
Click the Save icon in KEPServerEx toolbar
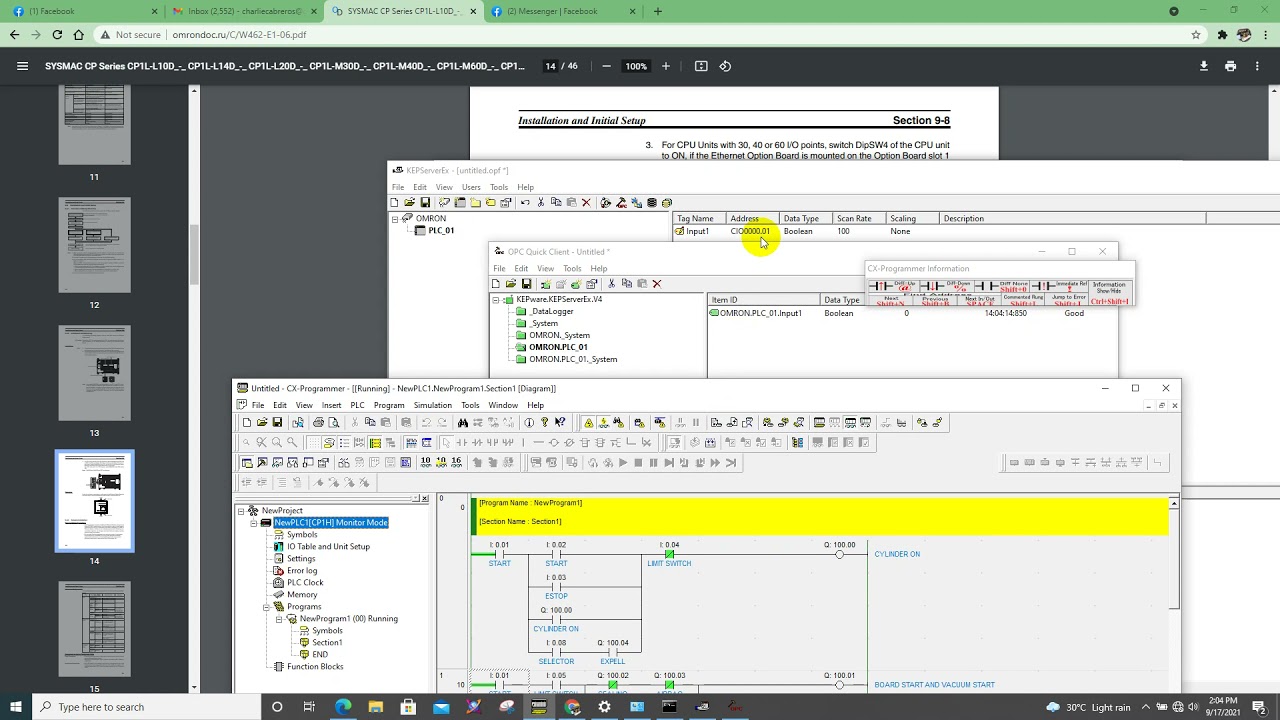point(425,203)
